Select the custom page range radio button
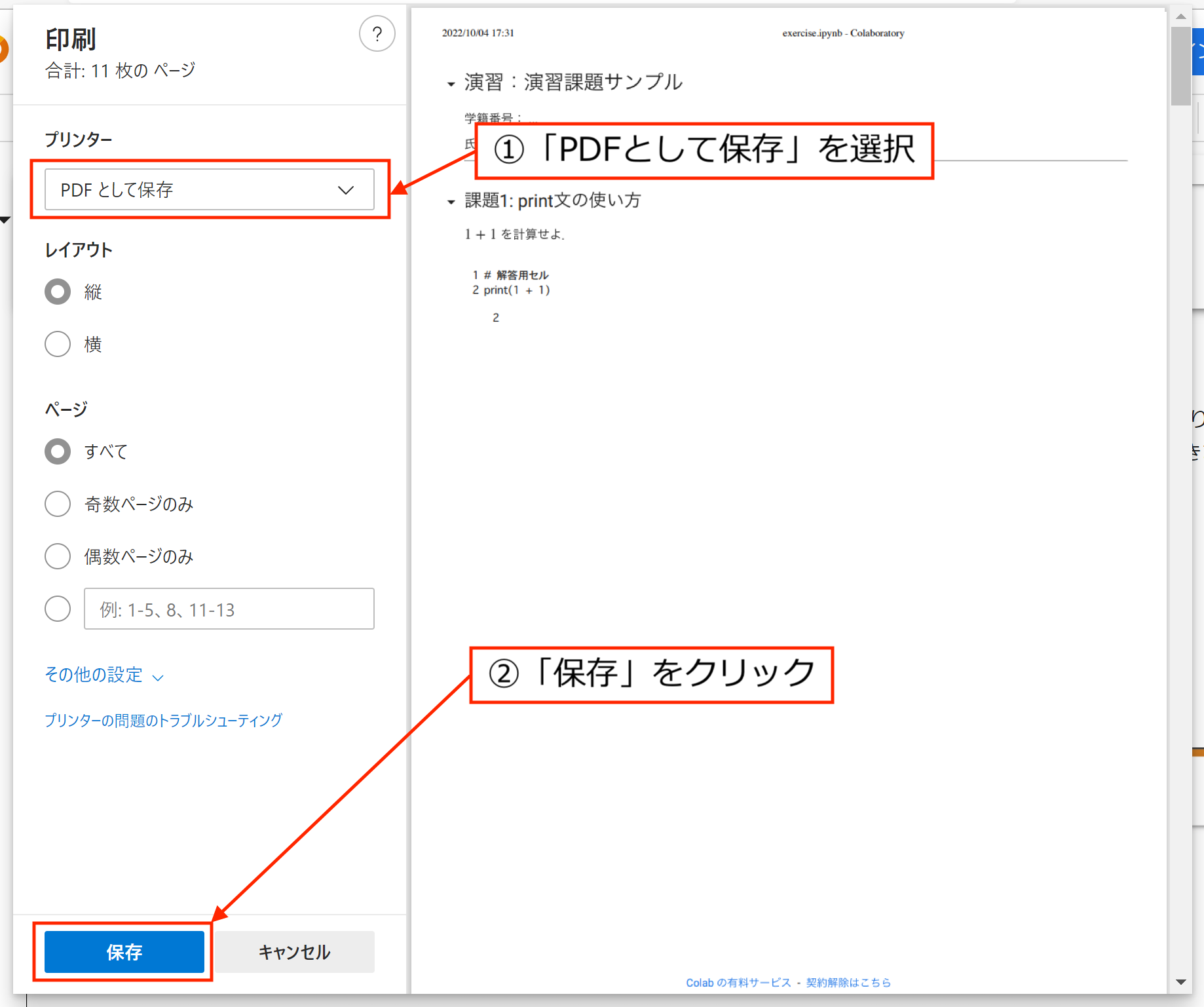This screenshot has height=1007, width=1204. point(58,609)
